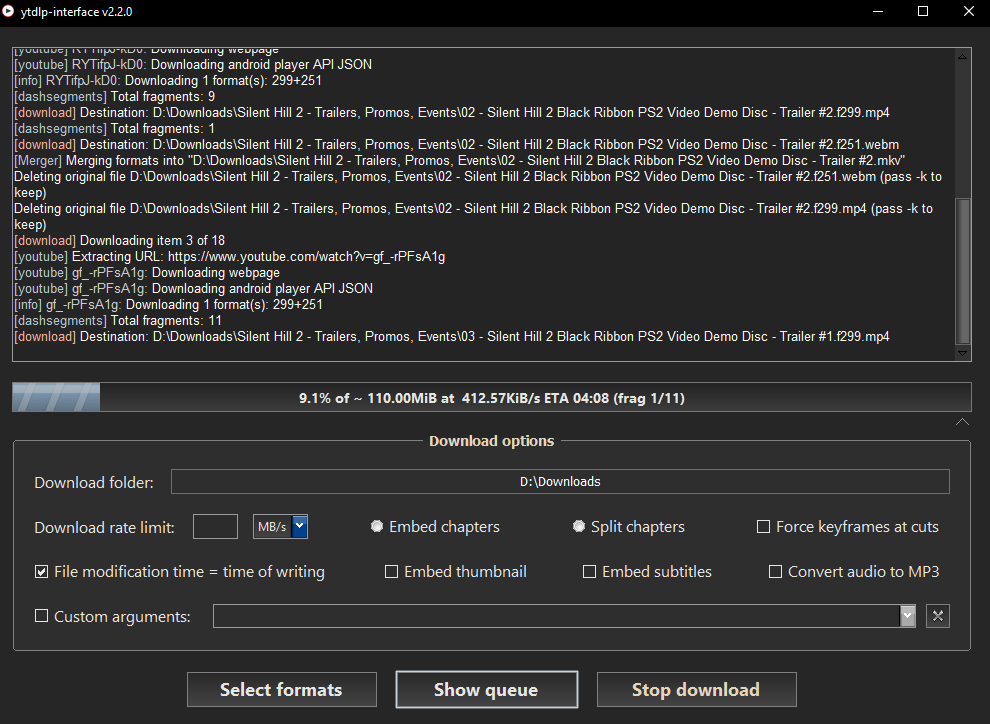This screenshot has height=724, width=990.
Task: Stop the current download
Action: [696, 689]
